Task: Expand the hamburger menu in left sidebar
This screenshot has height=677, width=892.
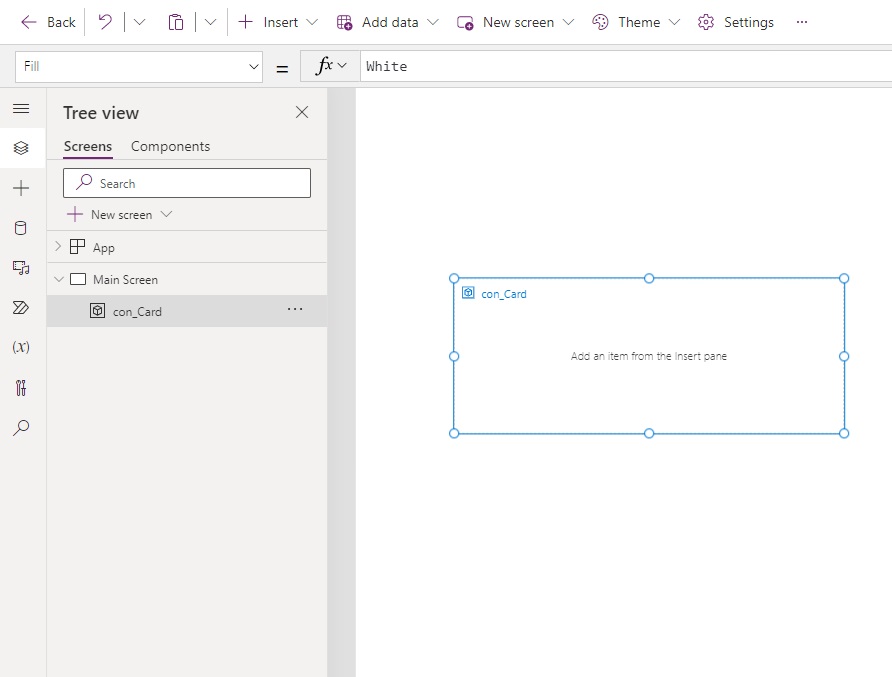Action: pos(21,108)
